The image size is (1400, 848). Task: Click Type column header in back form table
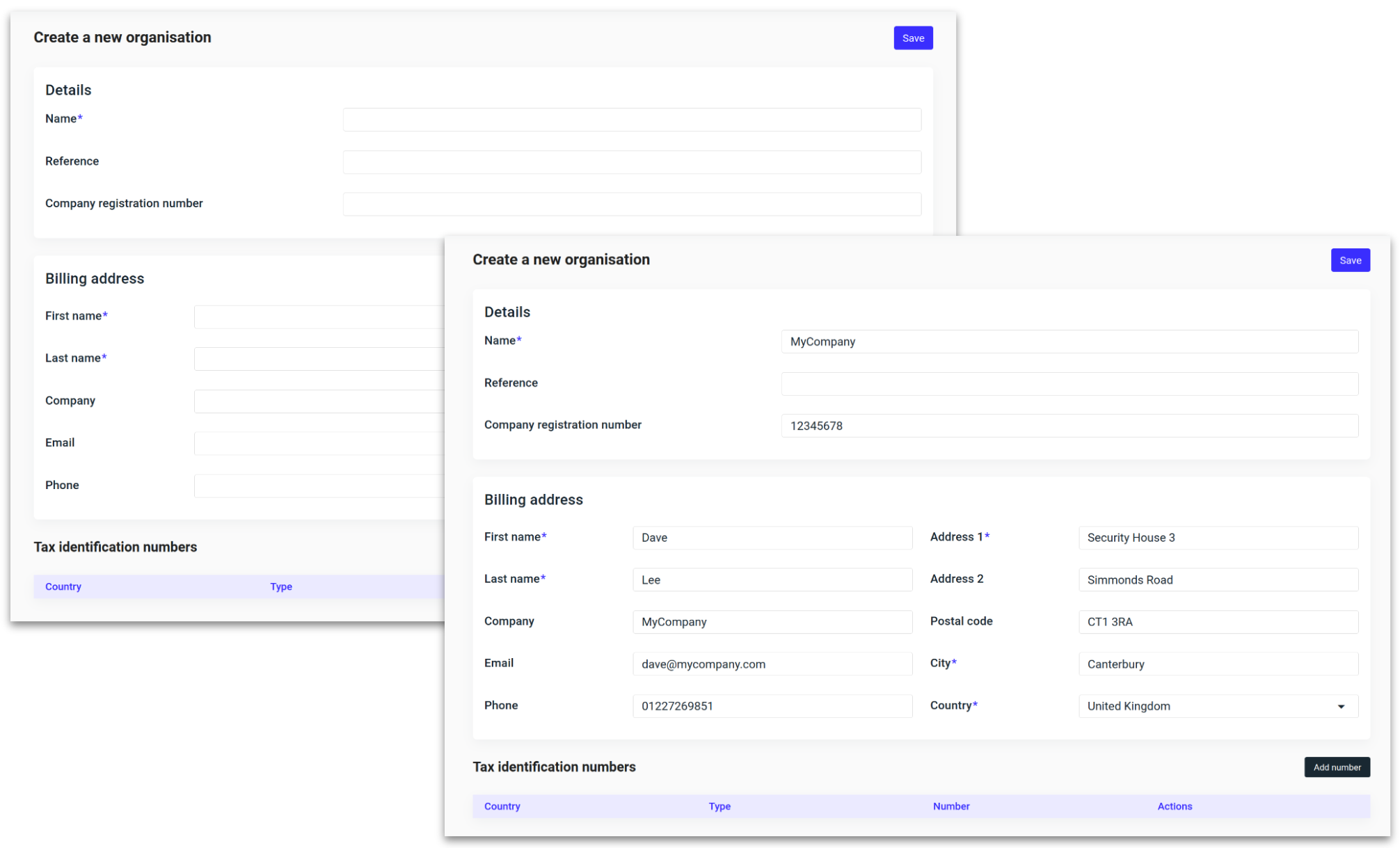coord(281,586)
